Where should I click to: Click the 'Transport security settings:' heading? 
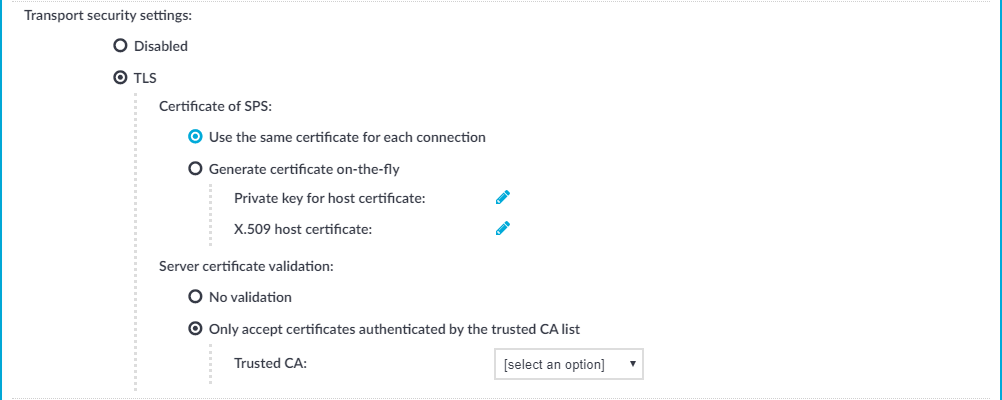point(108,15)
